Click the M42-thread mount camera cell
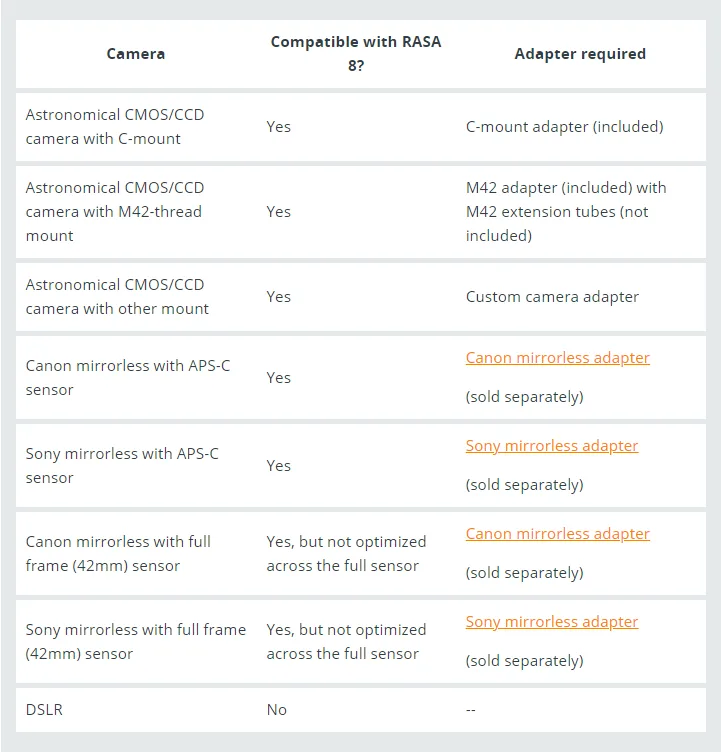721x752 pixels. pyautogui.click(x=114, y=212)
